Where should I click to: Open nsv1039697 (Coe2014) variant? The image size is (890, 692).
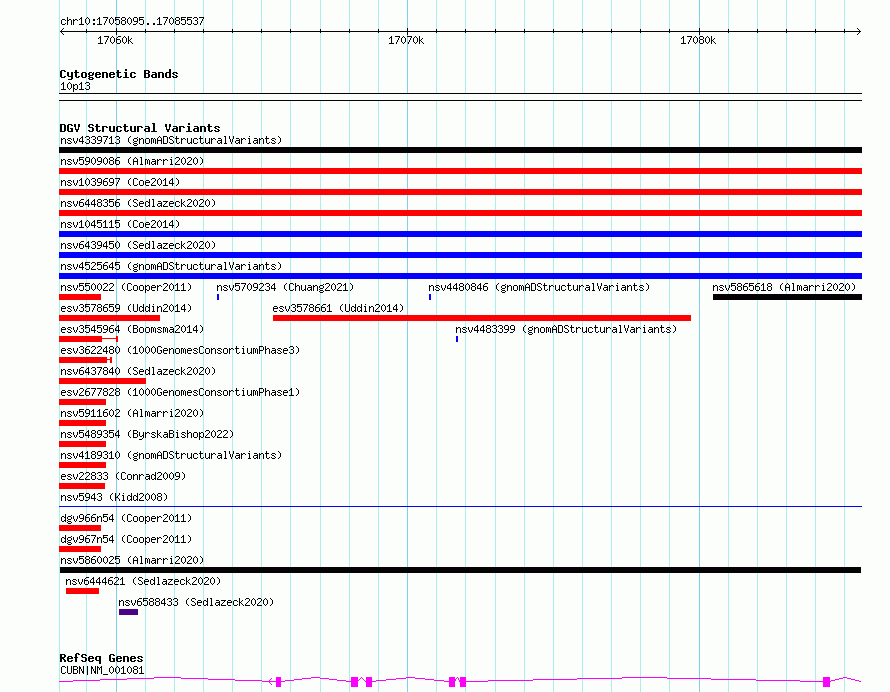(x=120, y=182)
